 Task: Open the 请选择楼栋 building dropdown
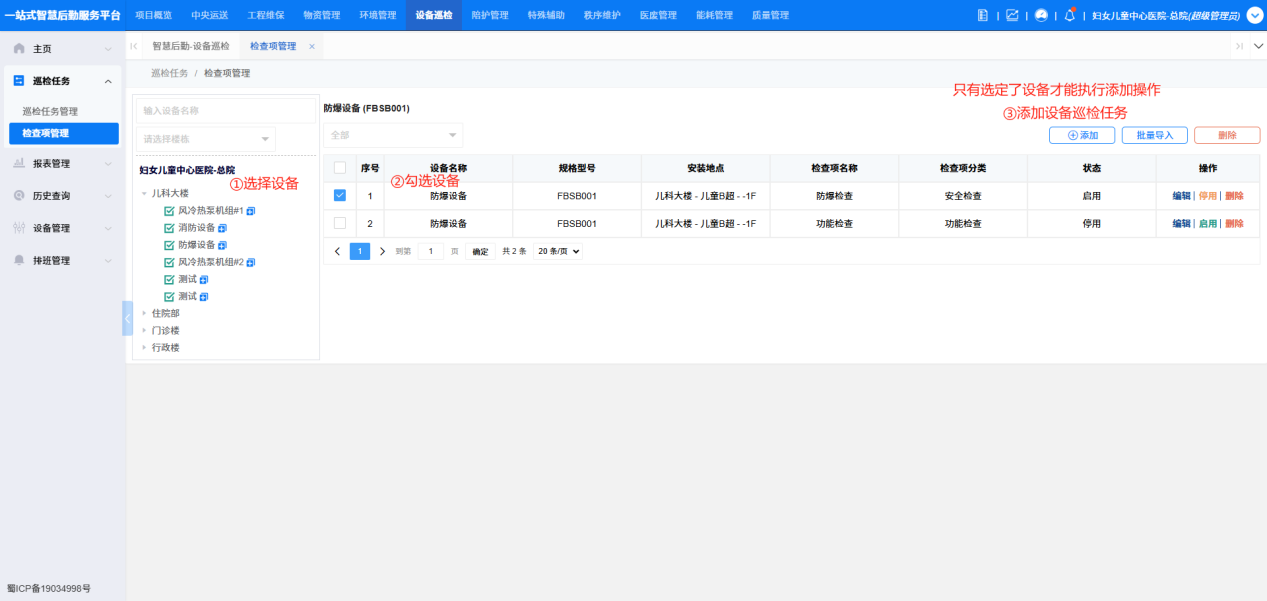pyautogui.click(x=206, y=139)
